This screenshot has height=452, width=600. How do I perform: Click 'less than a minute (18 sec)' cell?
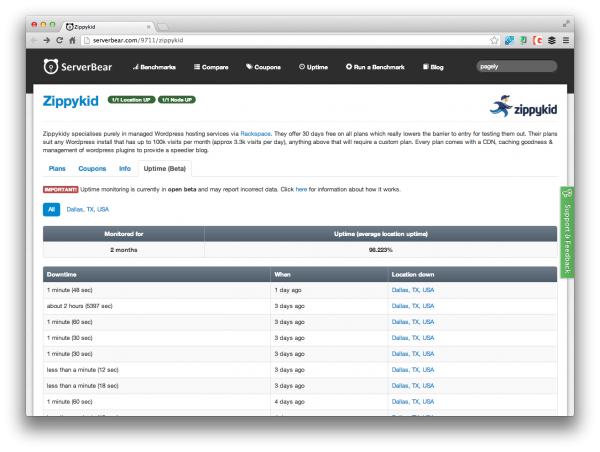pyautogui.click(x=157, y=386)
